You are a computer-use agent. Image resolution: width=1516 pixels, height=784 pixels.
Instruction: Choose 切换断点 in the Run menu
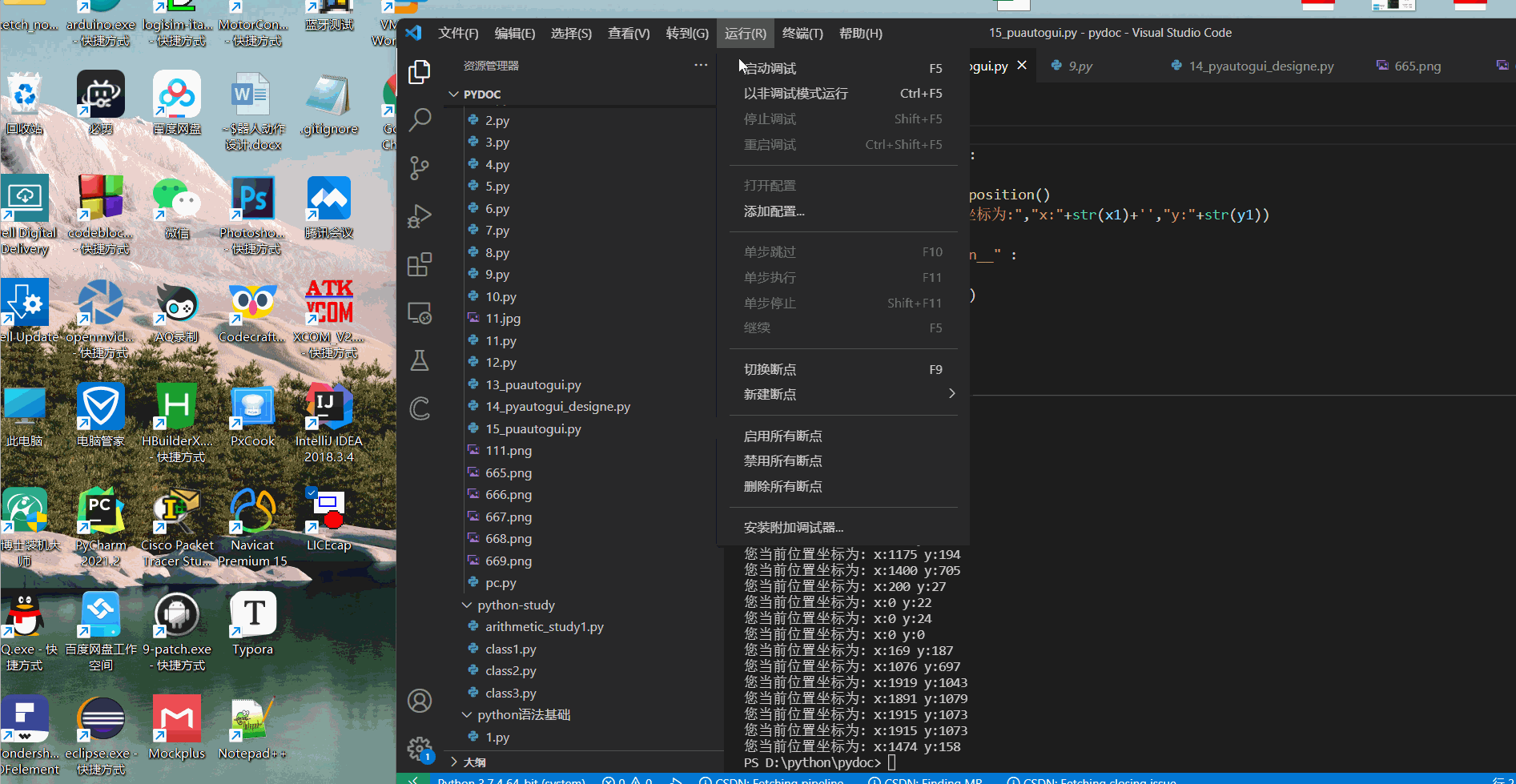click(x=843, y=369)
